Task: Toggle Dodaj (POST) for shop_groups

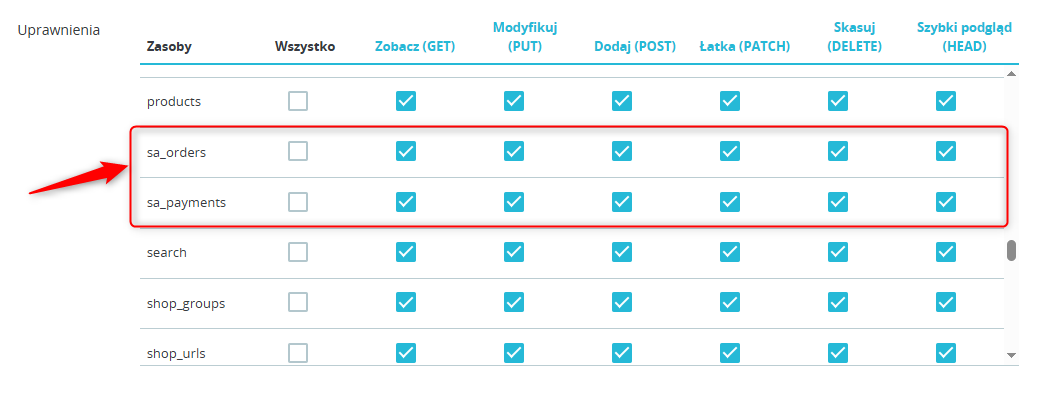Action: (622, 302)
